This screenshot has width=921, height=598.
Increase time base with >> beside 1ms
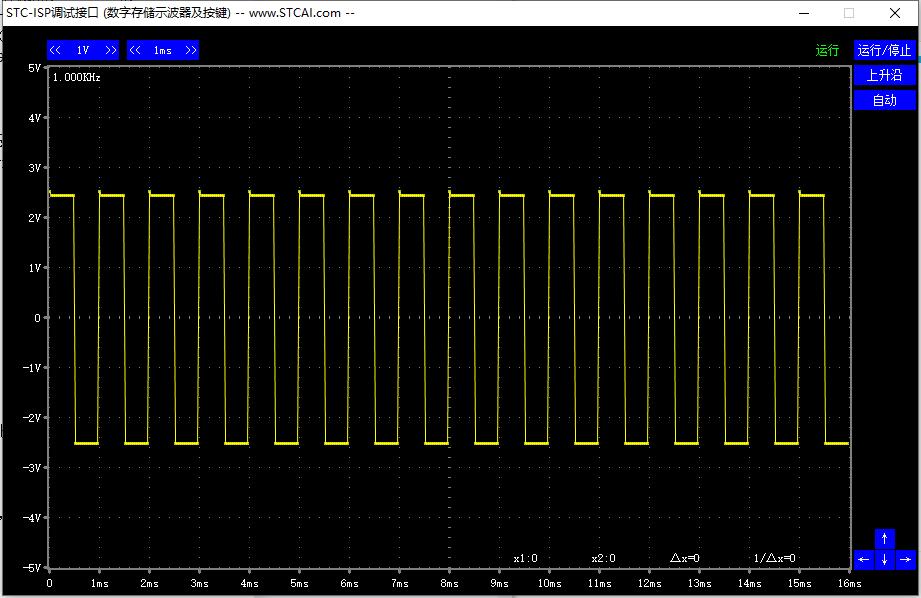click(x=190, y=50)
